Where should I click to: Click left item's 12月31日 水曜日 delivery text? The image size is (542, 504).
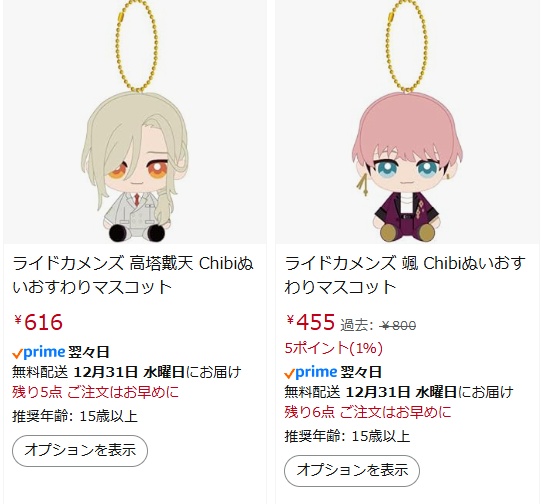[x=129, y=372]
